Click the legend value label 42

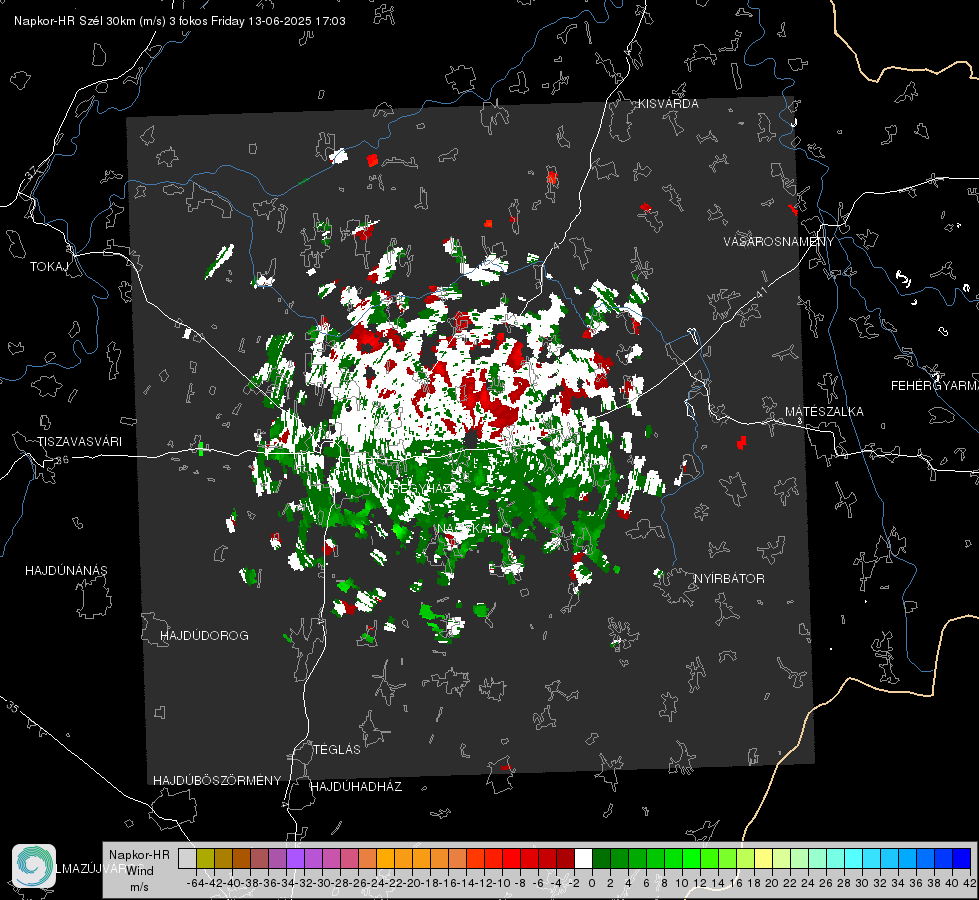(970, 883)
